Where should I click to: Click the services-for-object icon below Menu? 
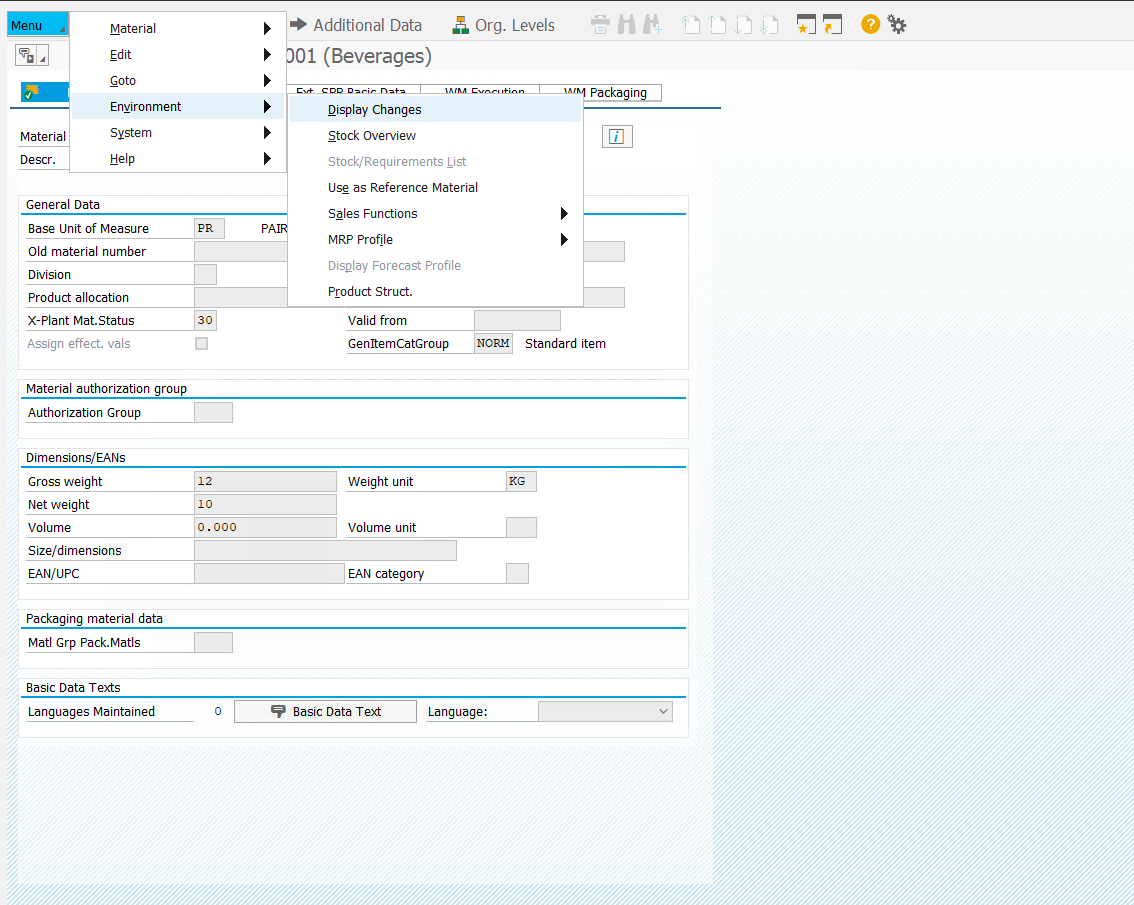click(x=31, y=56)
